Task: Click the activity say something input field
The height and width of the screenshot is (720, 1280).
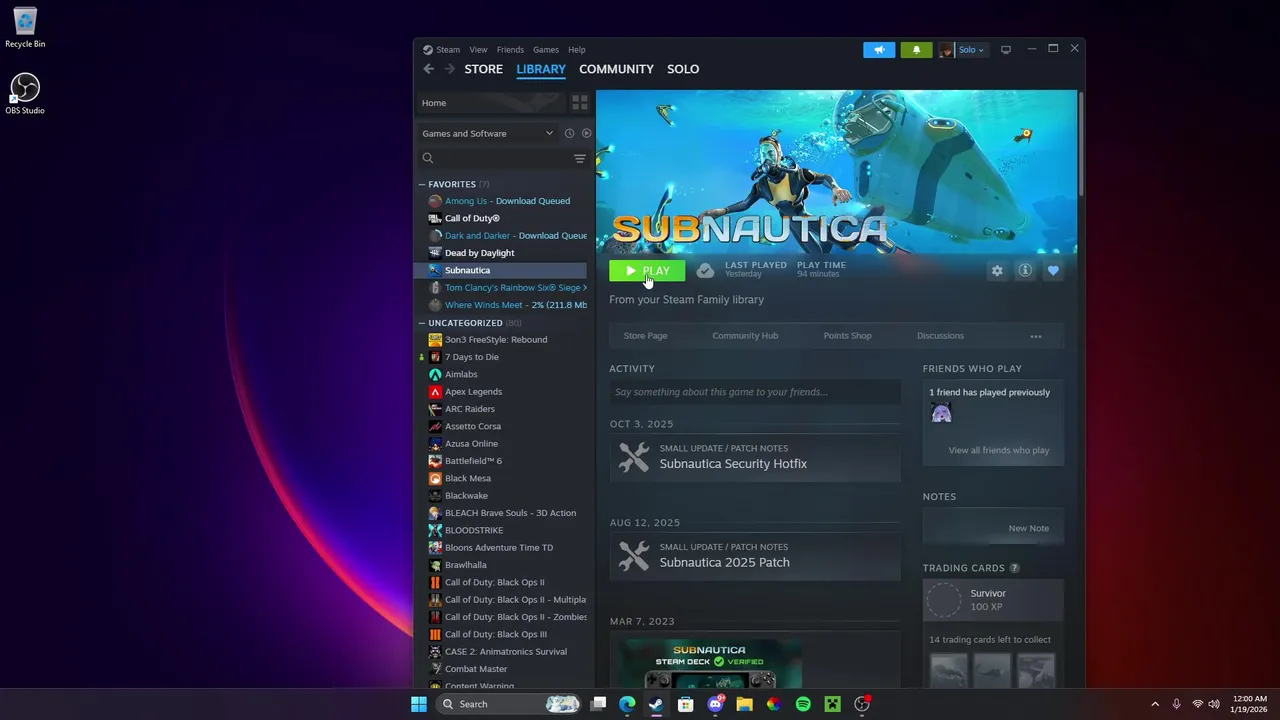Action: (x=755, y=392)
